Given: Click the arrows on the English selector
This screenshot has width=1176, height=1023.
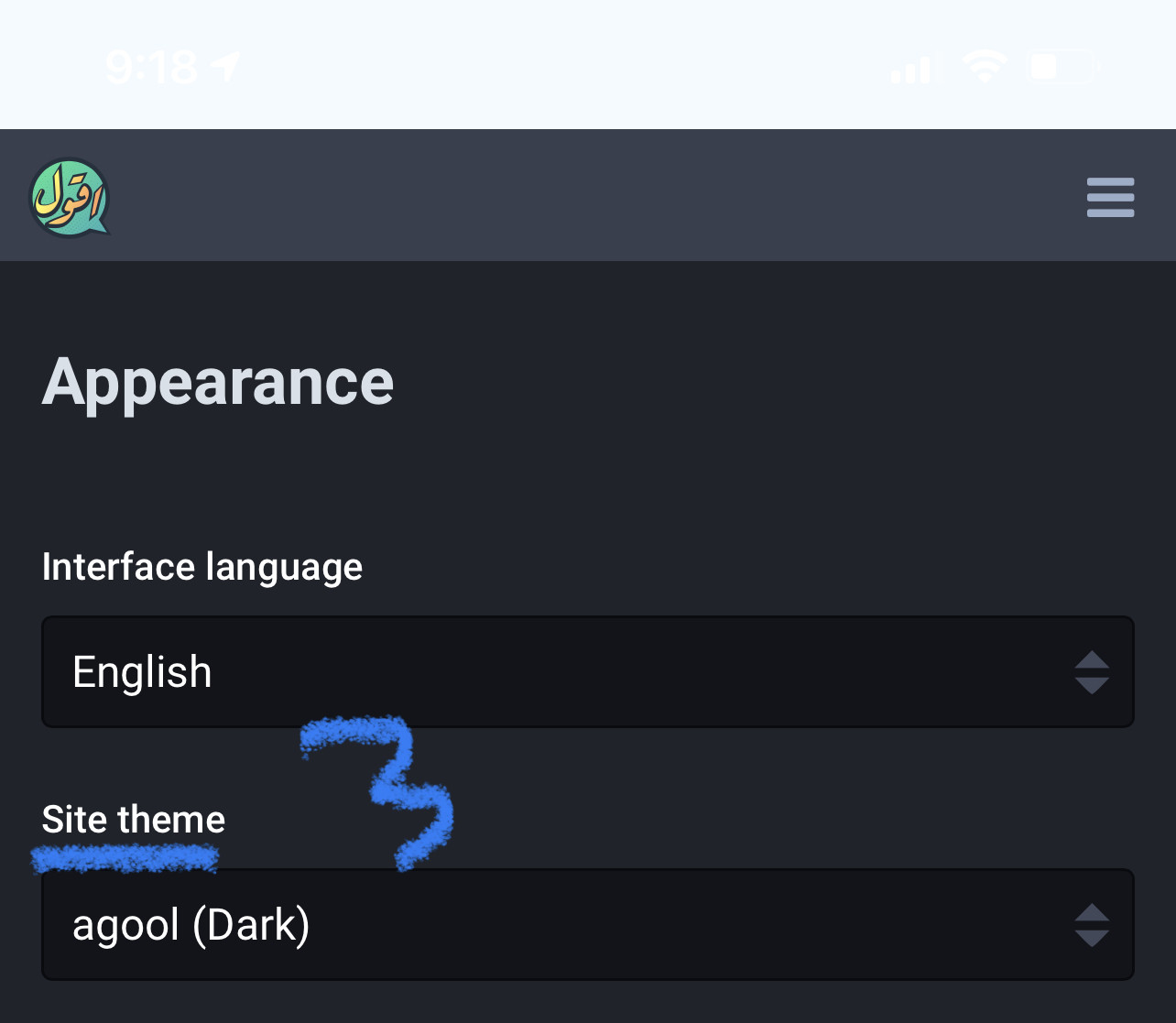Looking at the screenshot, I should [x=1092, y=672].
